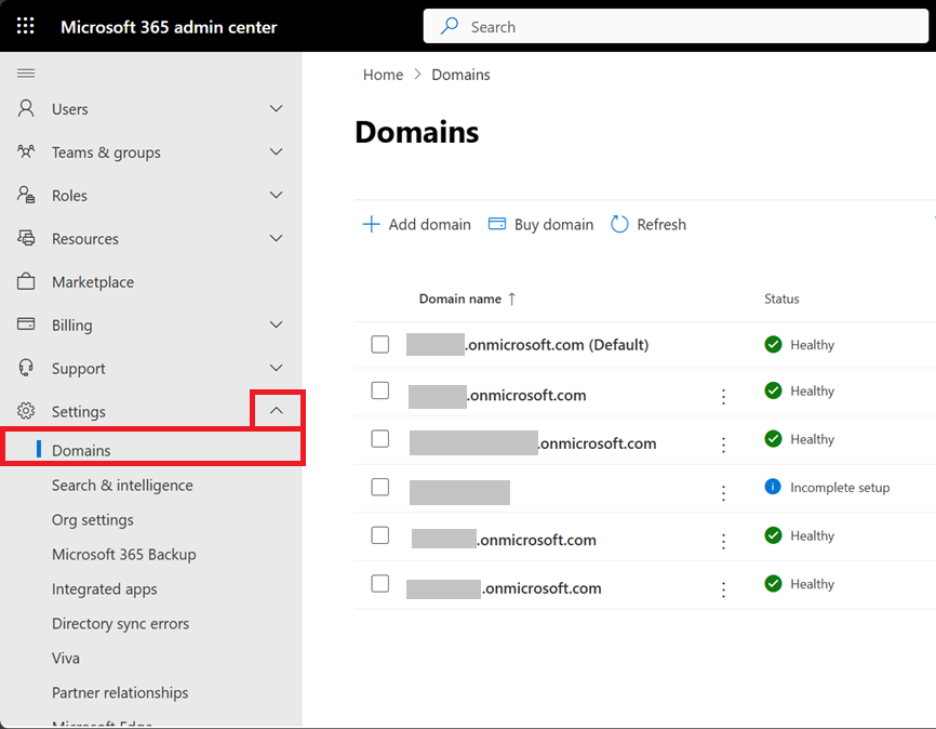The height and width of the screenshot is (729, 936).
Task: Open Directory sync errors
Action: pyautogui.click(x=121, y=624)
